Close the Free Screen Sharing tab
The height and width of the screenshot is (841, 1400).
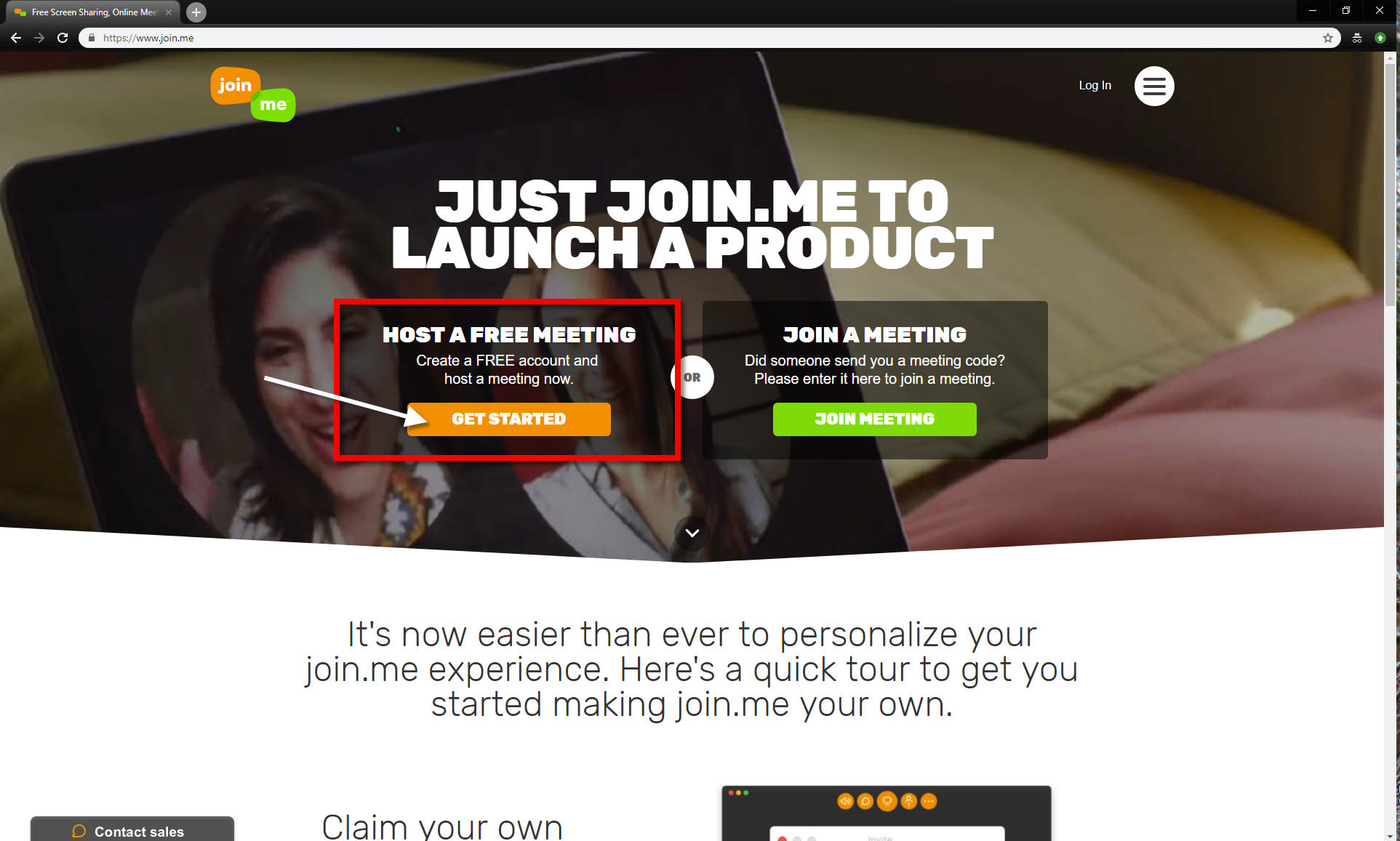(x=169, y=12)
